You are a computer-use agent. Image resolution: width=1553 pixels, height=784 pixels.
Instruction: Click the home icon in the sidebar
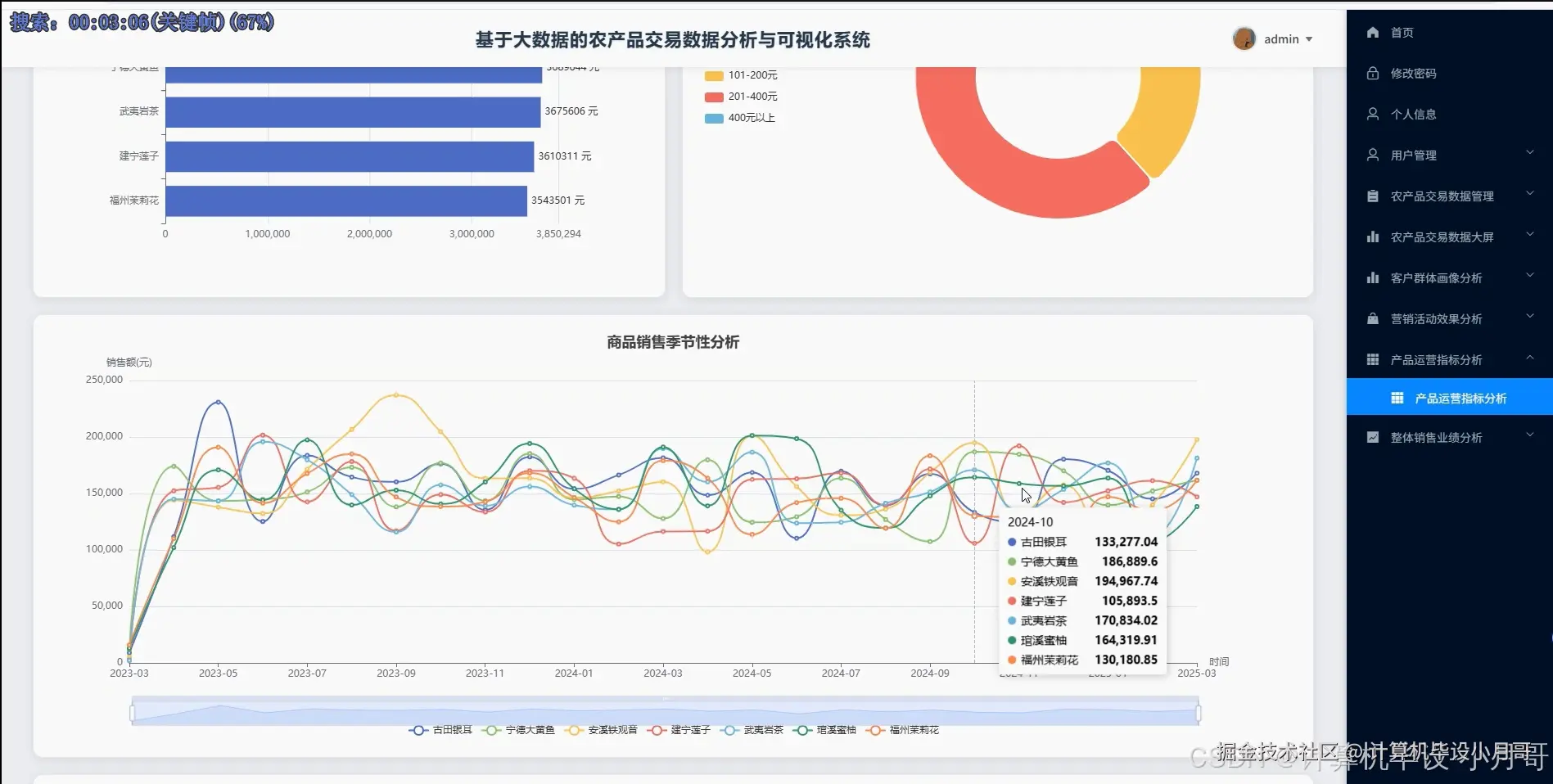click(x=1373, y=33)
